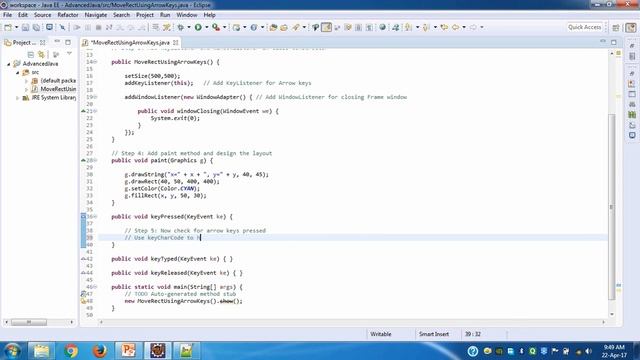Fold the keyPressed method at line 36
Screen dimensions: 640x360
[95, 216]
